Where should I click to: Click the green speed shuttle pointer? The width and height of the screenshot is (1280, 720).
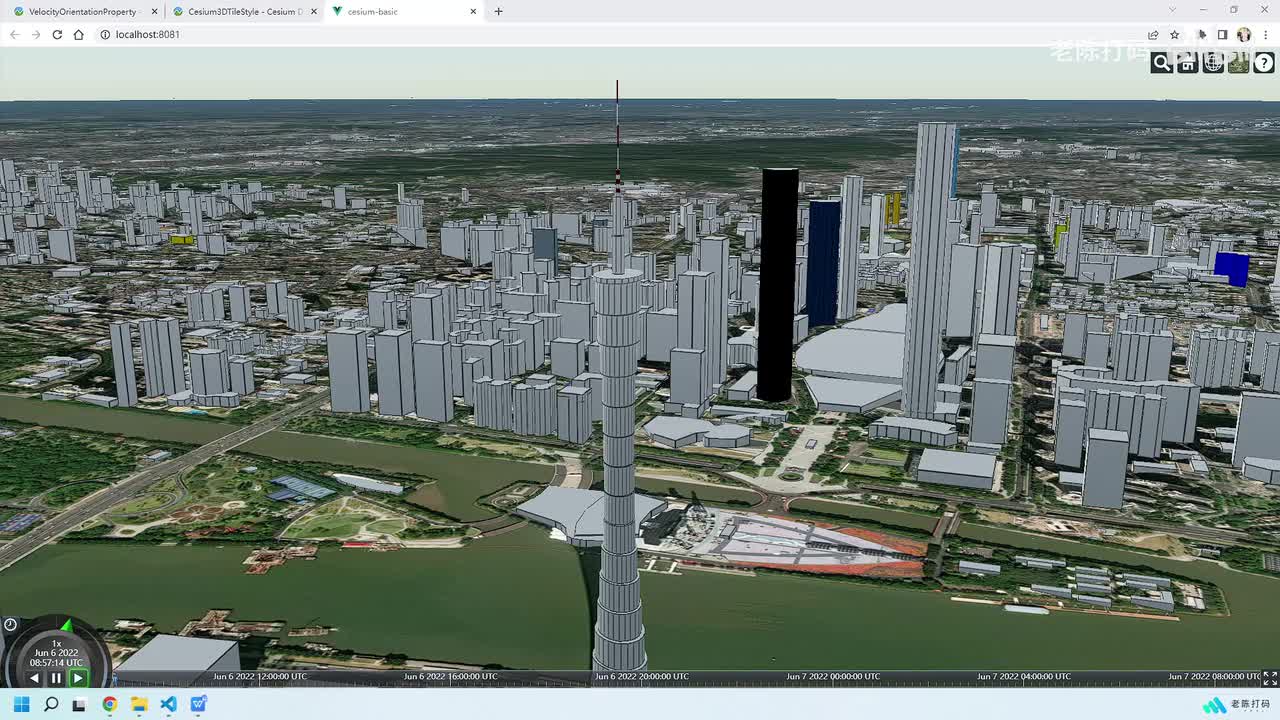67,626
